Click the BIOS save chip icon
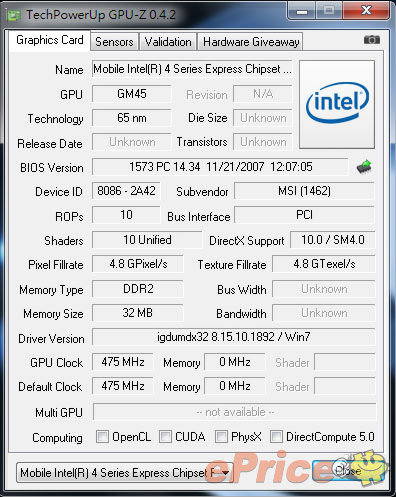396x497 pixels. tap(364, 167)
